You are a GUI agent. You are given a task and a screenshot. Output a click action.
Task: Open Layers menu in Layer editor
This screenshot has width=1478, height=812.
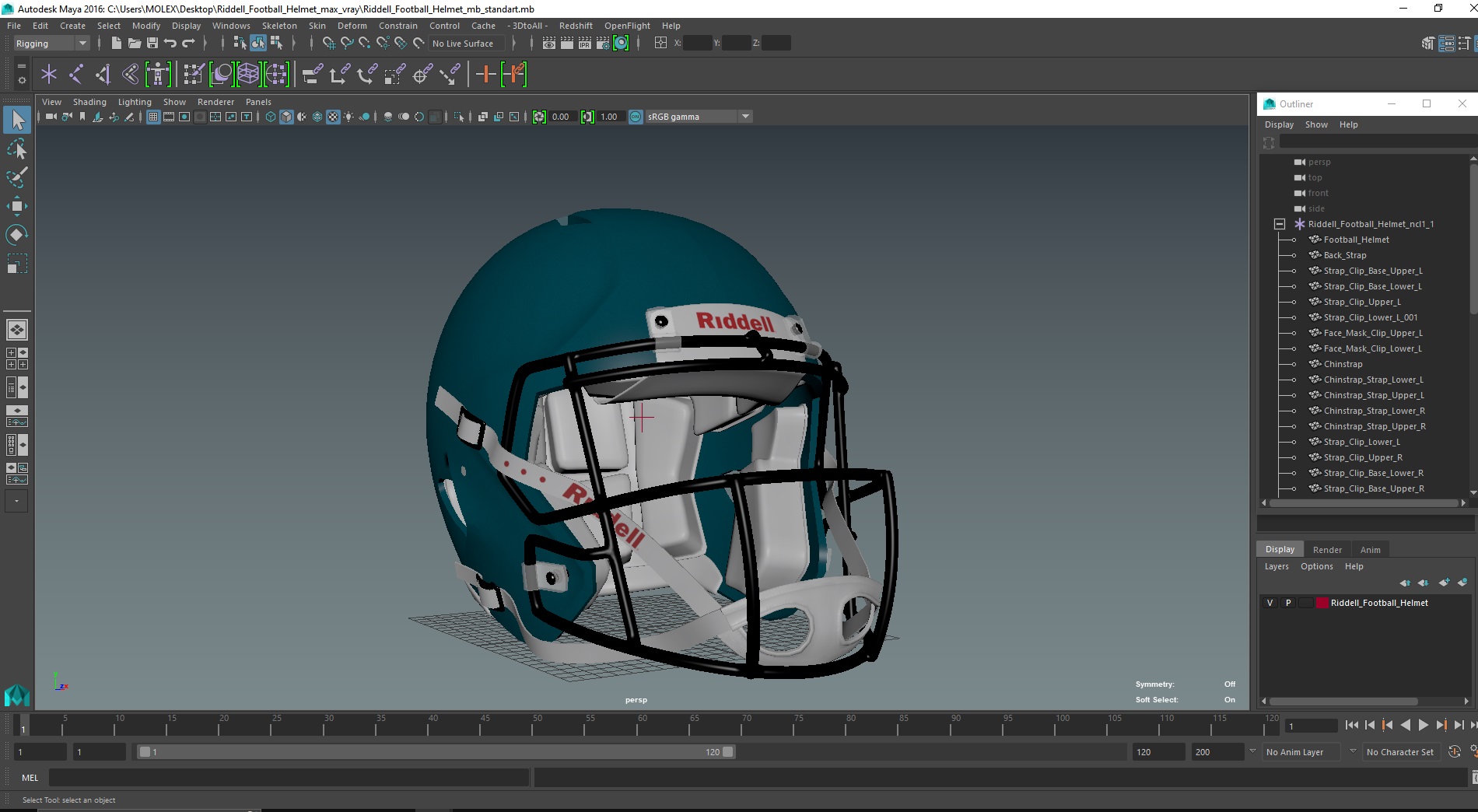(x=1276, y=566)
